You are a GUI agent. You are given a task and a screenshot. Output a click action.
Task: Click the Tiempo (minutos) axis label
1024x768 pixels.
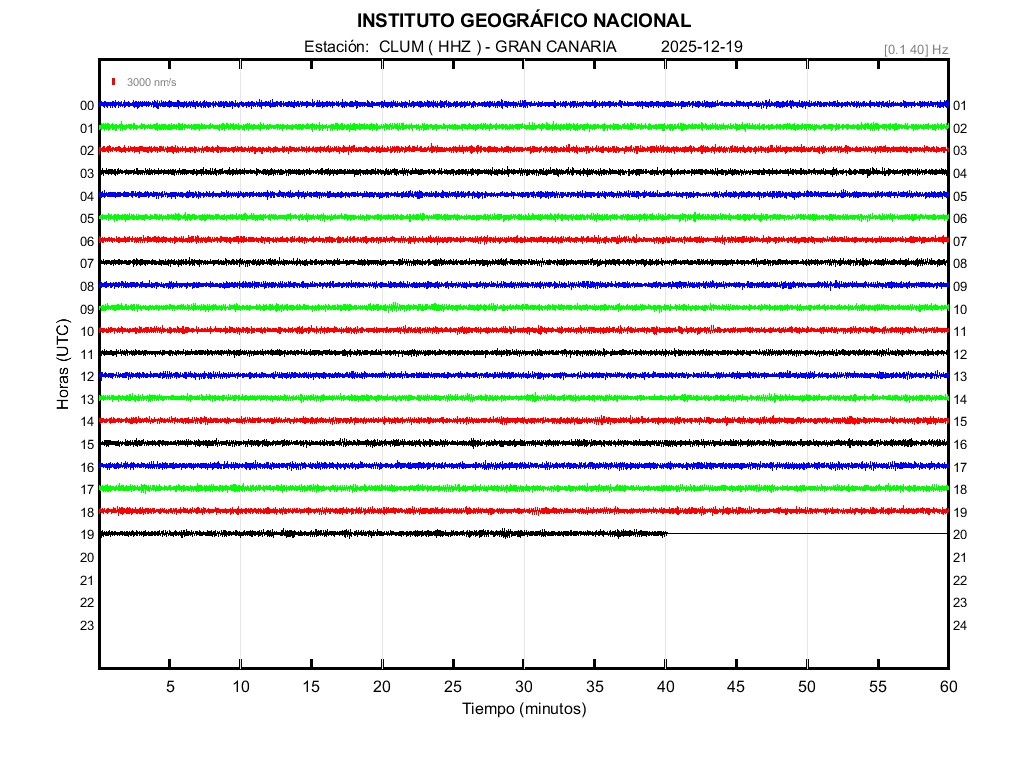click(523, 709)
